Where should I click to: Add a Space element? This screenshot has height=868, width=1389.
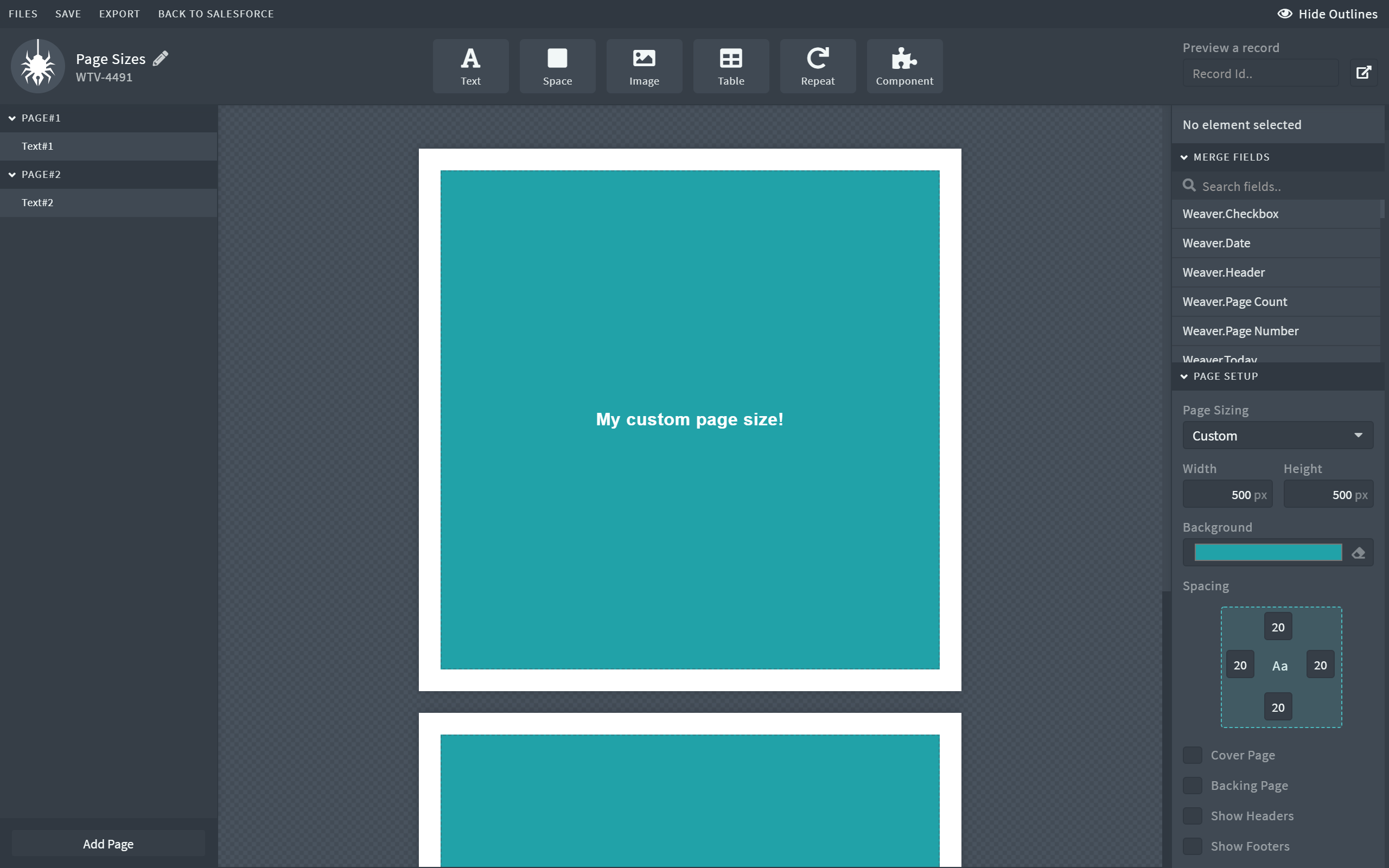point(557,66)
